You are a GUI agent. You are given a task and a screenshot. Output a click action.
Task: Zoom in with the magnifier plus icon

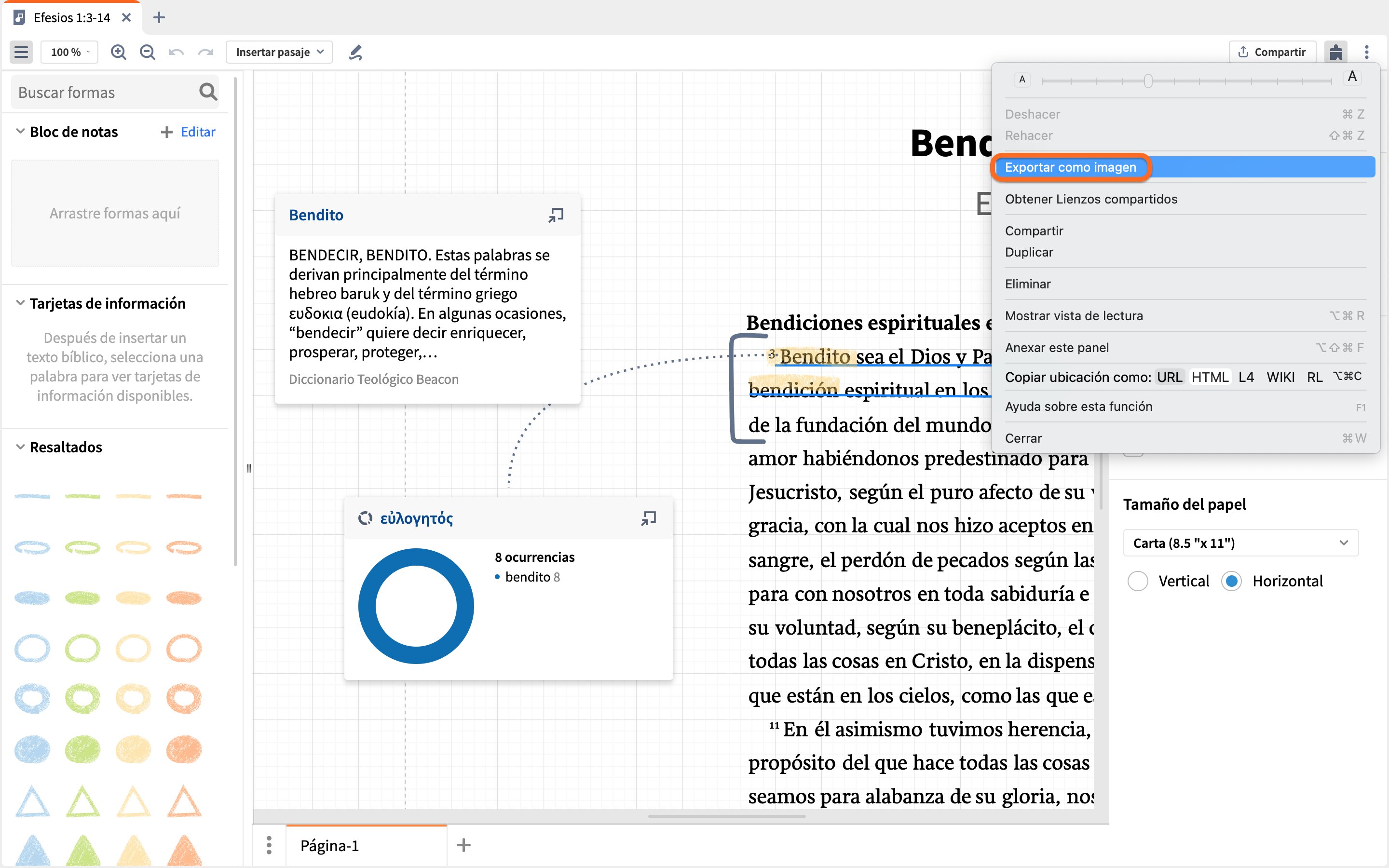point(118,52)
